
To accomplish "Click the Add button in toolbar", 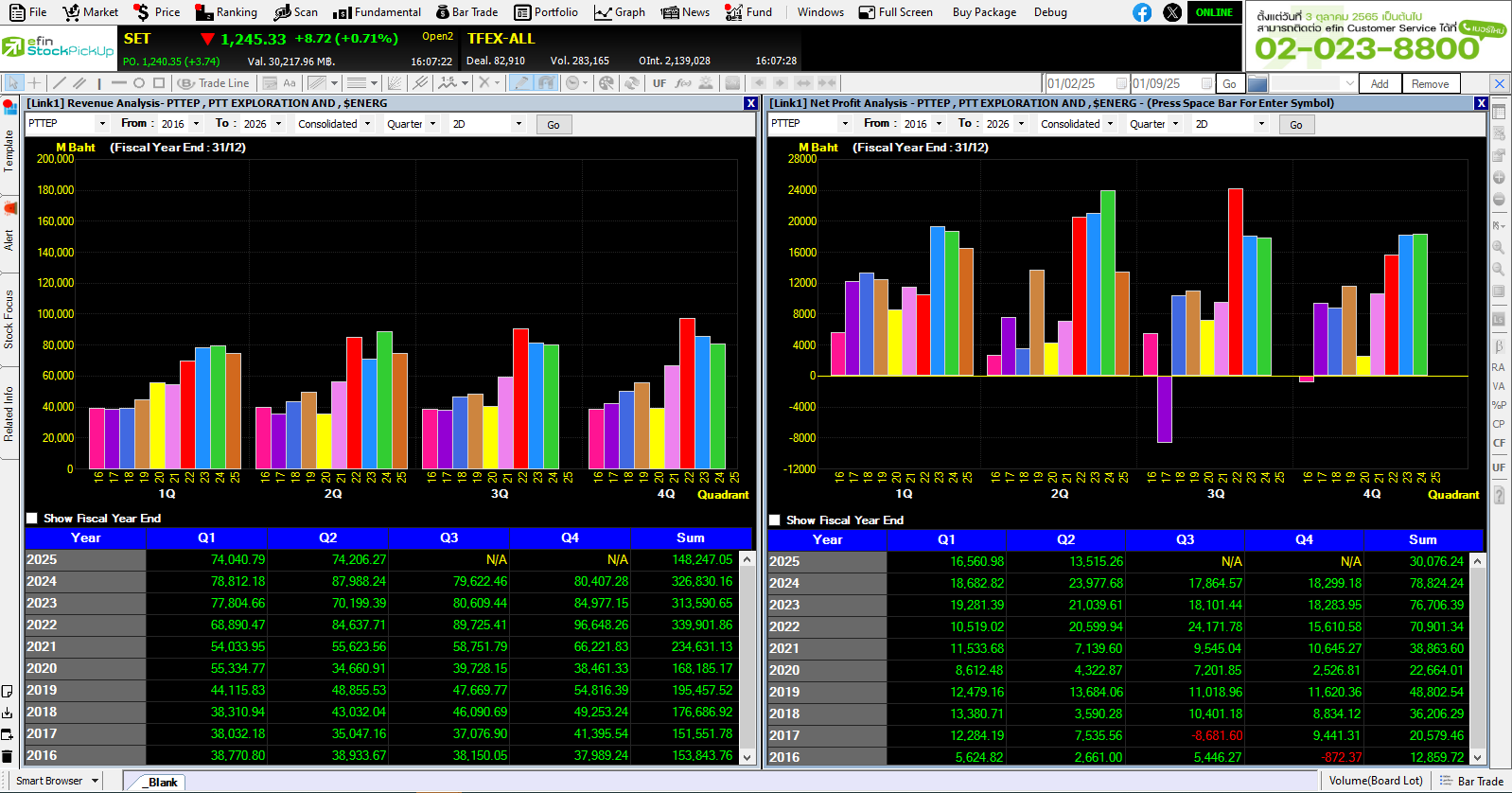I will [x=1380, y=83].
